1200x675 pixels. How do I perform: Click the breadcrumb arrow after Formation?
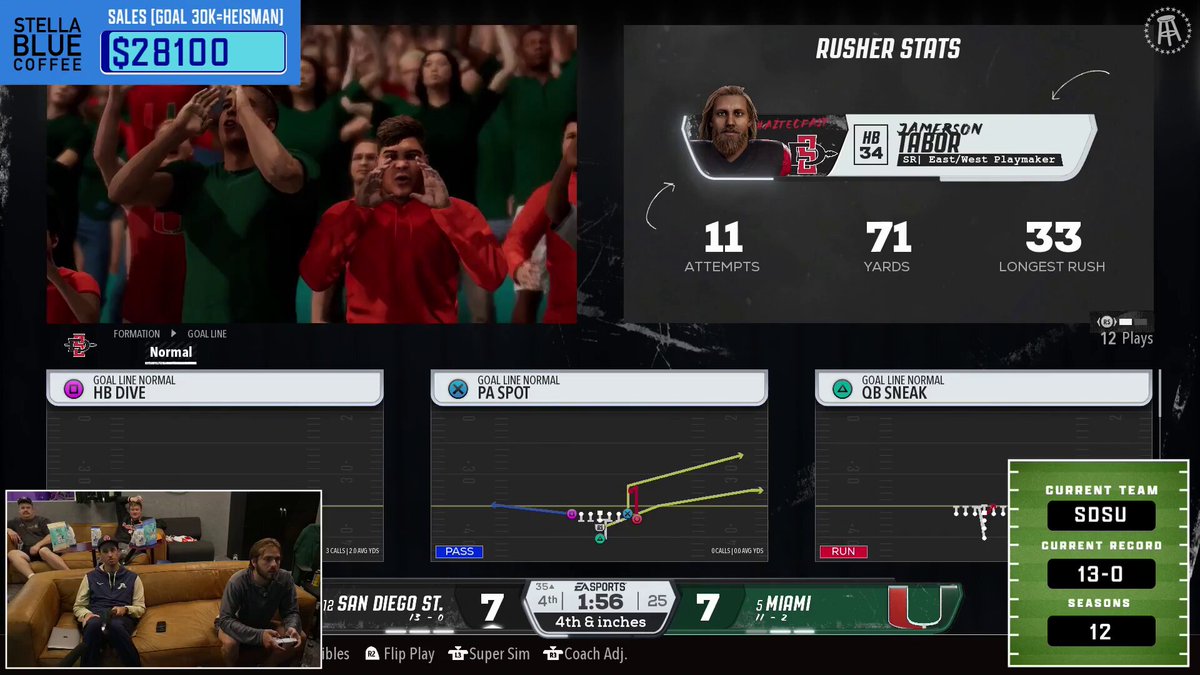coord(172,334)
